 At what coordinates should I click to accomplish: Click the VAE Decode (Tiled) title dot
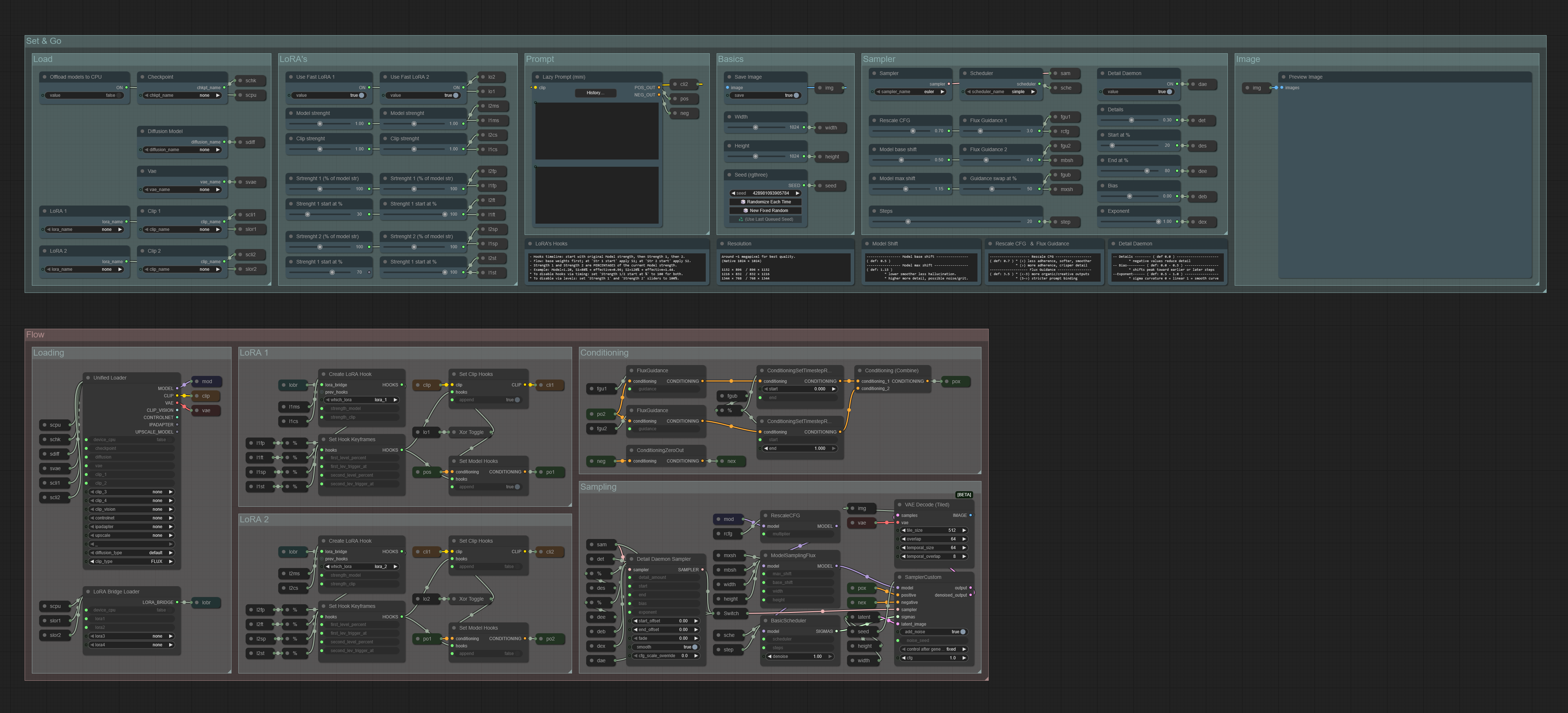[900, 505]
